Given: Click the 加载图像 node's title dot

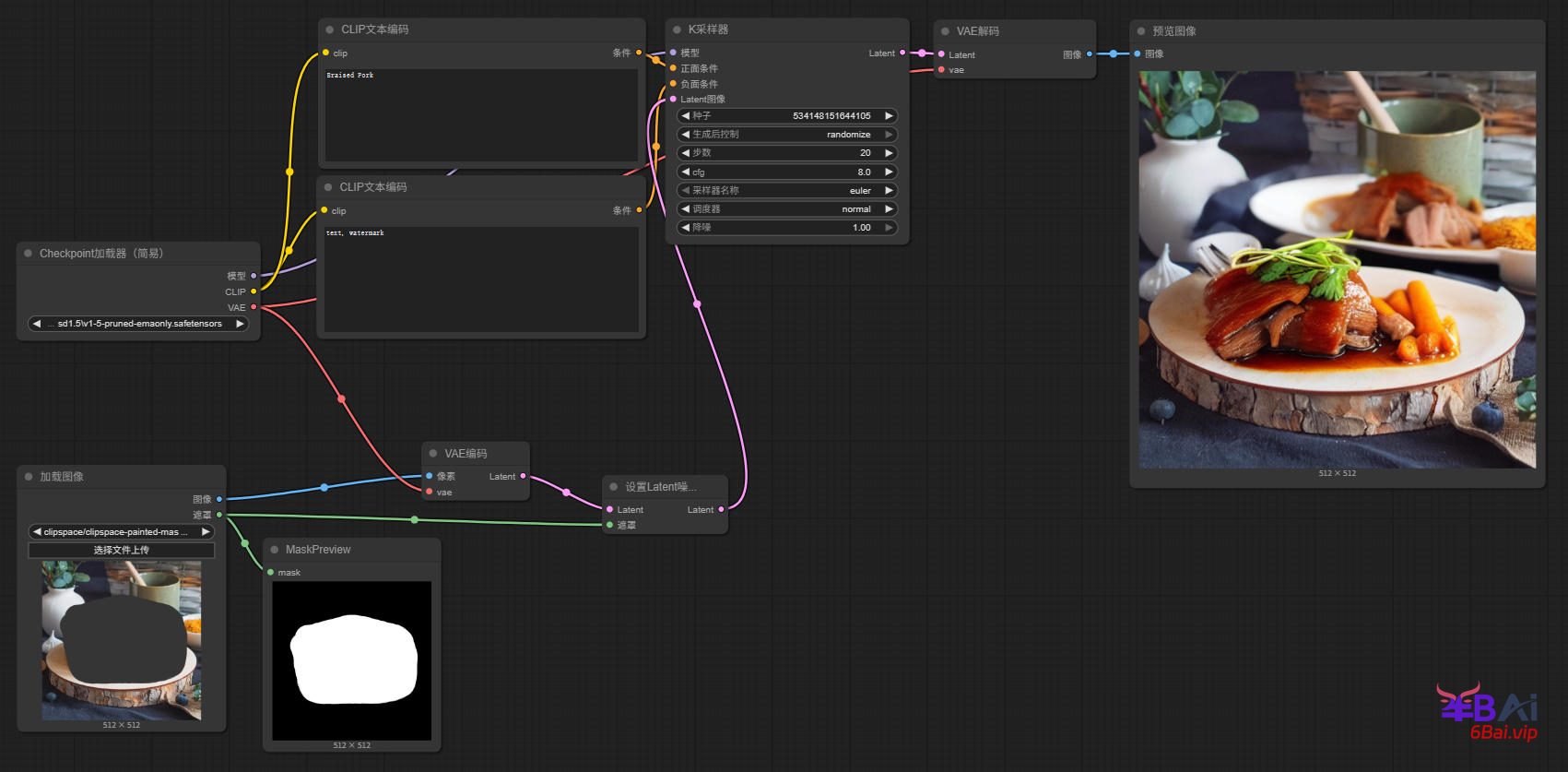Looking at the screenshot, I should pos(29,477).
